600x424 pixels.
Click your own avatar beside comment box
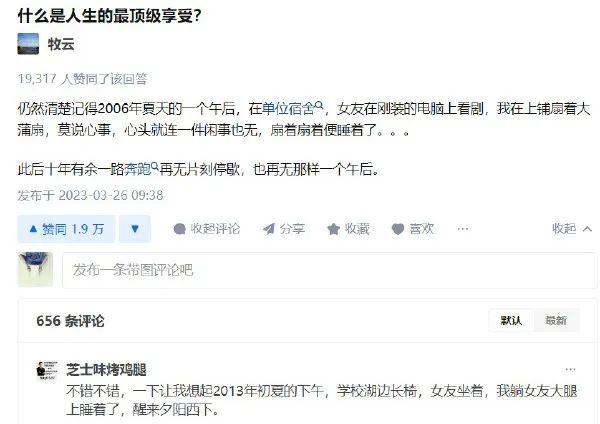click(35, 269)
